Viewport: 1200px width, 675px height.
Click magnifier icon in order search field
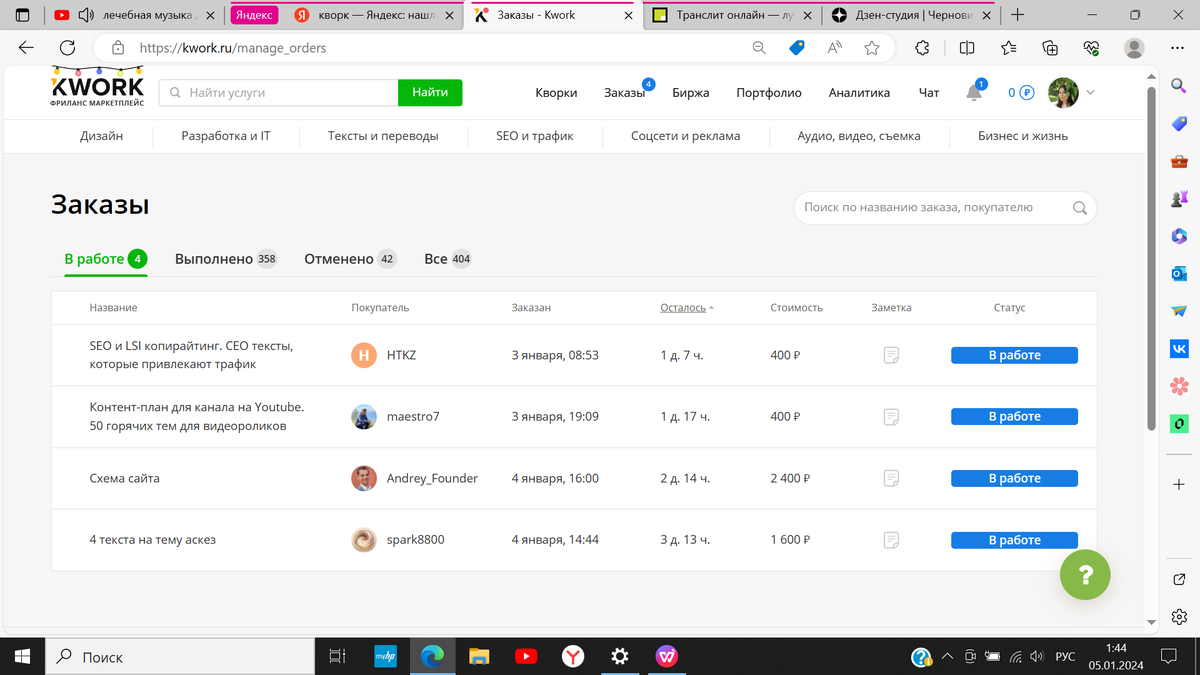coord(1080,208)
